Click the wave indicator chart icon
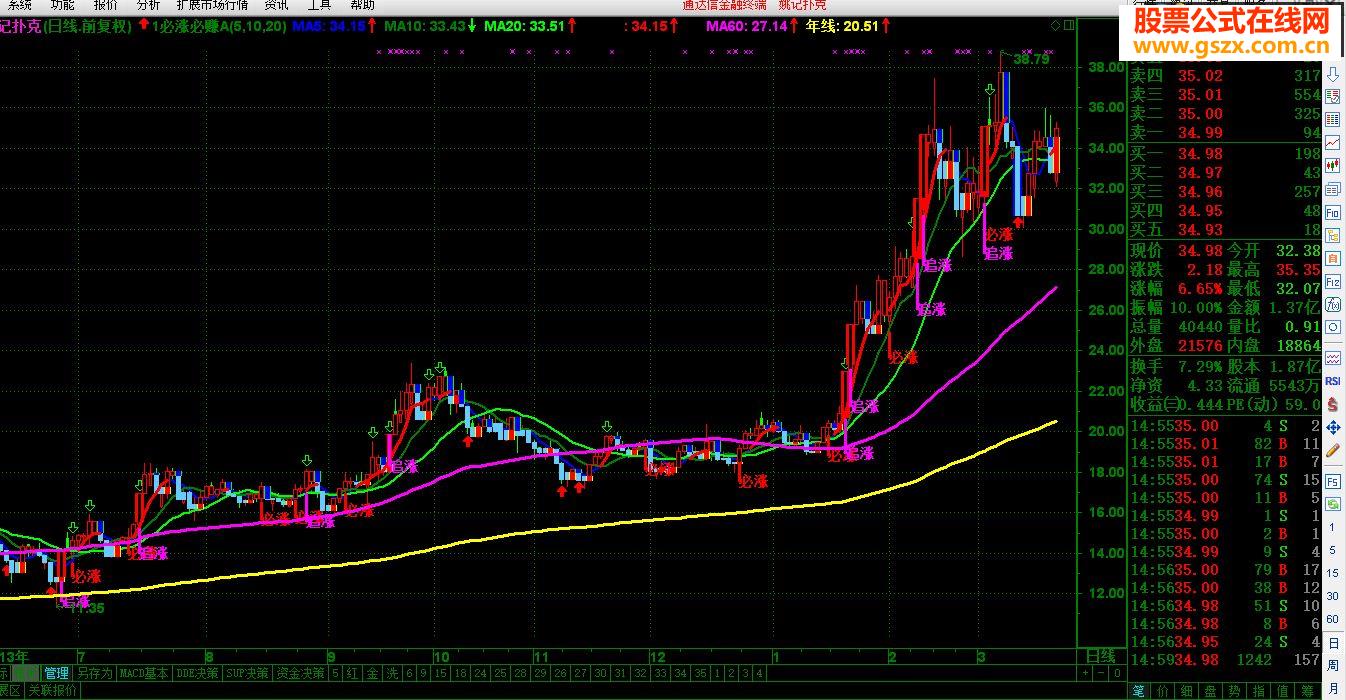 (1333, 358)
